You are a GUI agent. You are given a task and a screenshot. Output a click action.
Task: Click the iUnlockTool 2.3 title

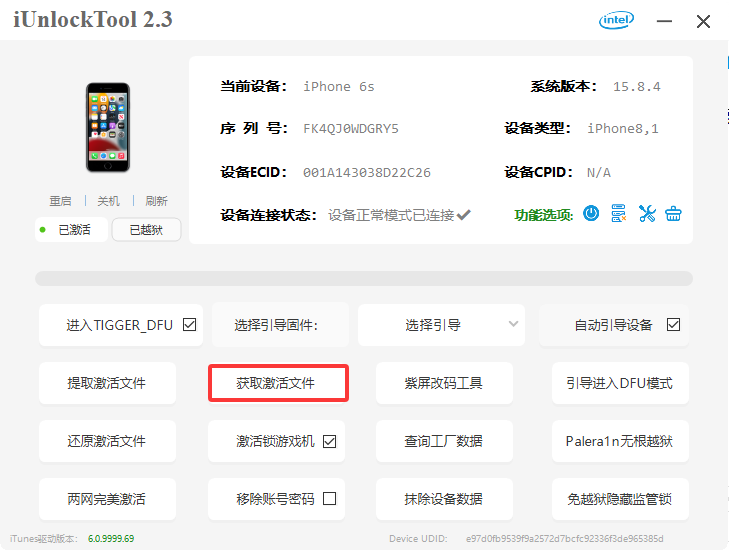coord(93,20)
